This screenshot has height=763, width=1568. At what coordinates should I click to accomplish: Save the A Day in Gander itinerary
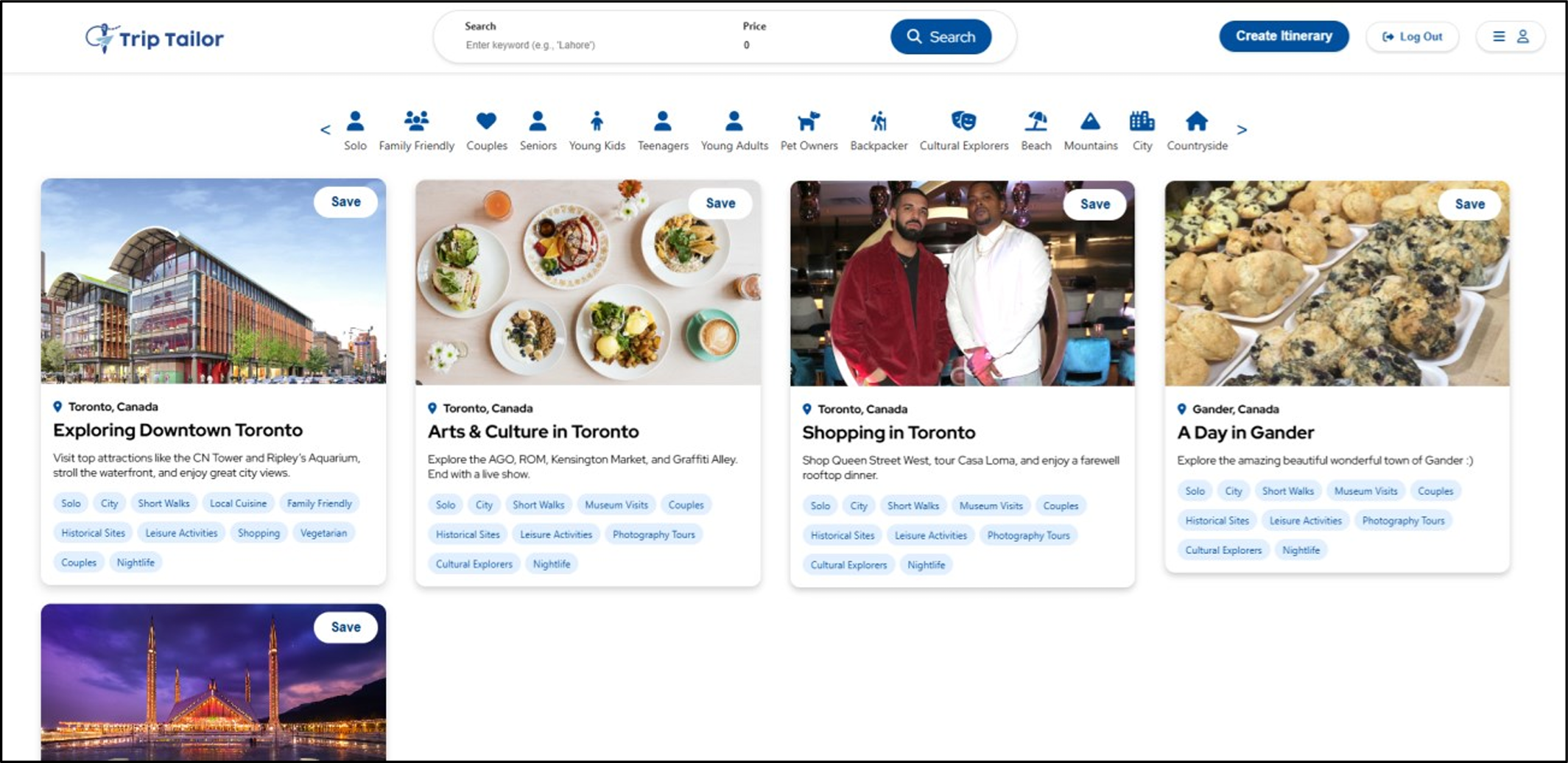coord(1469,204)
